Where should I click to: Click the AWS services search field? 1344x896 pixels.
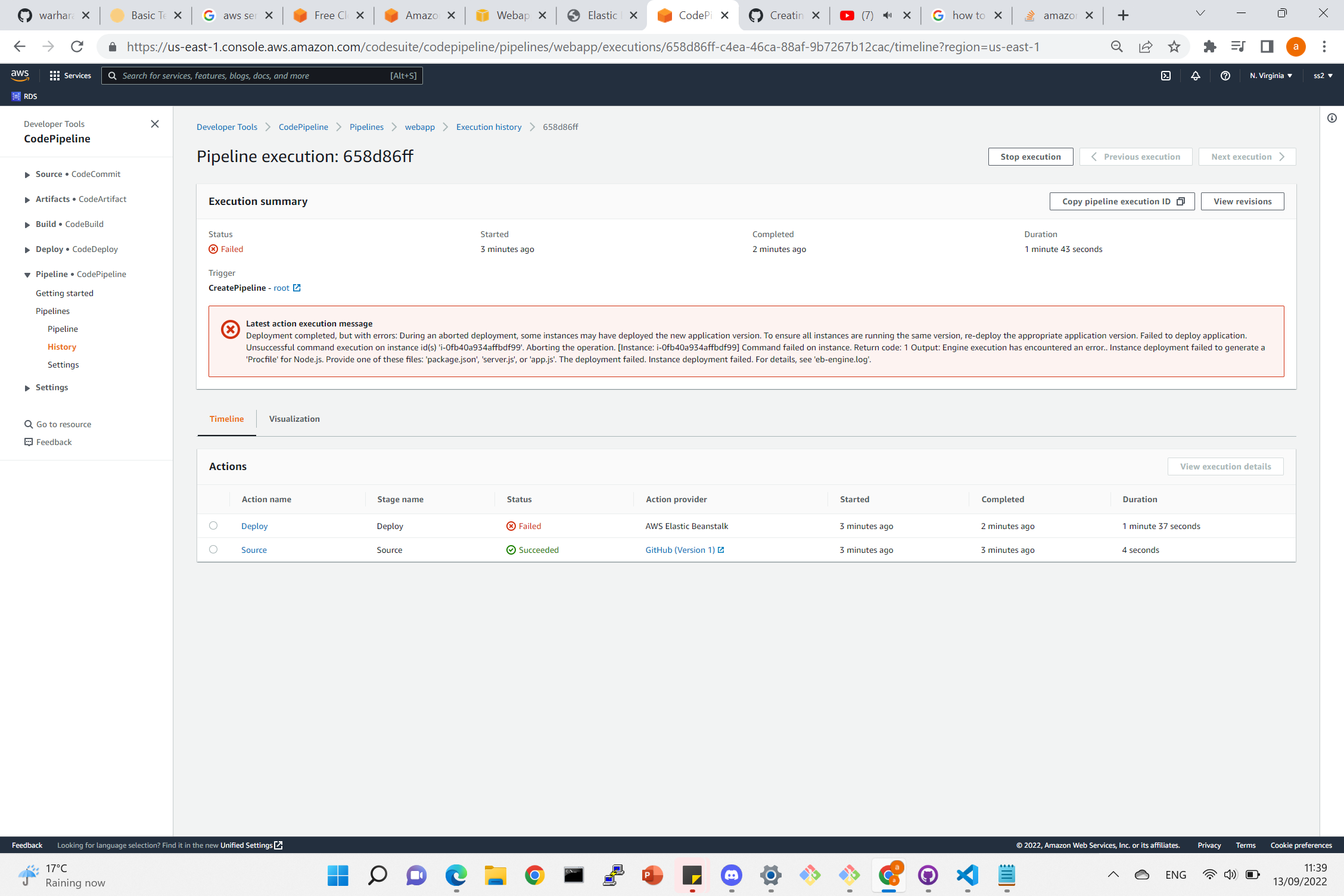[262, 76]
